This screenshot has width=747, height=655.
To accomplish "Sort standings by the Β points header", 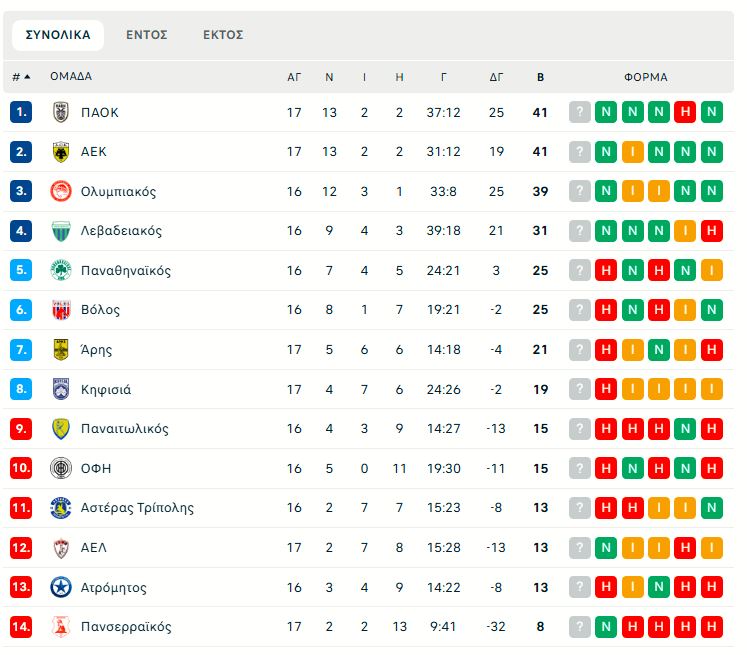I will (541, 77).
